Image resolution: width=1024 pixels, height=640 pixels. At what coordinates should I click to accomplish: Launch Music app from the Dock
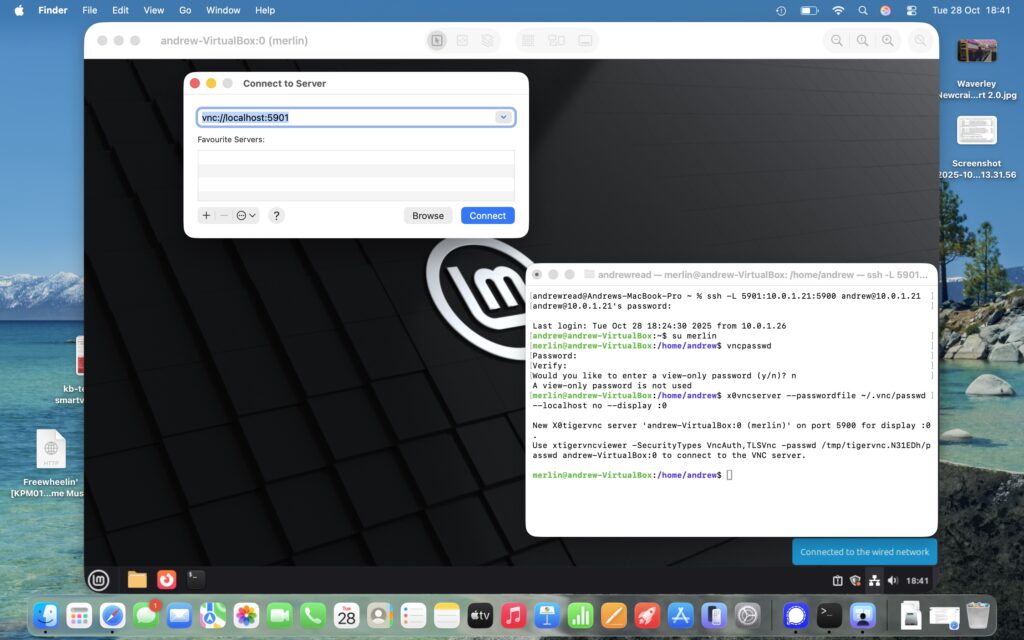point(513,615)
